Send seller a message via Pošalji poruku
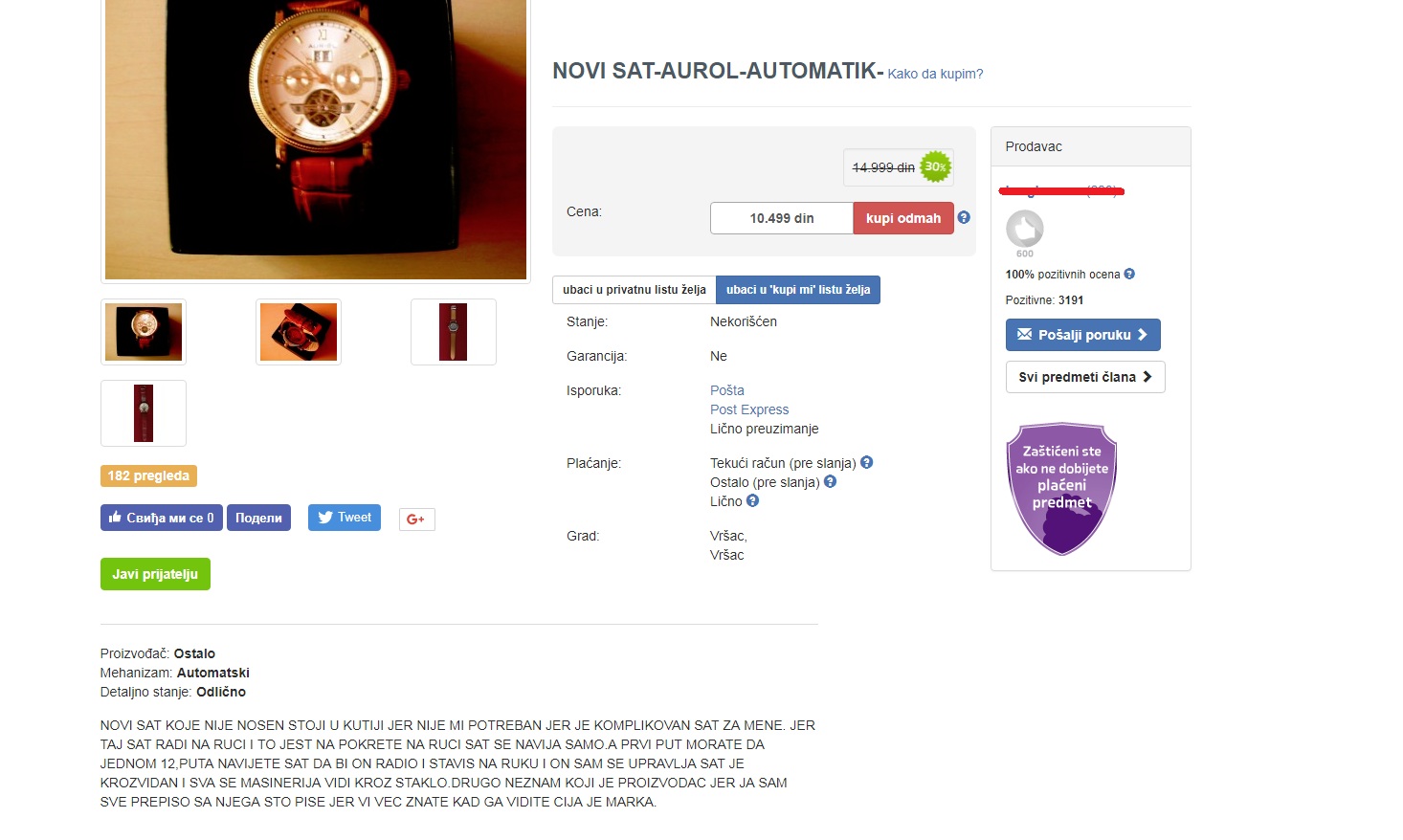 tap(1082, 335)
